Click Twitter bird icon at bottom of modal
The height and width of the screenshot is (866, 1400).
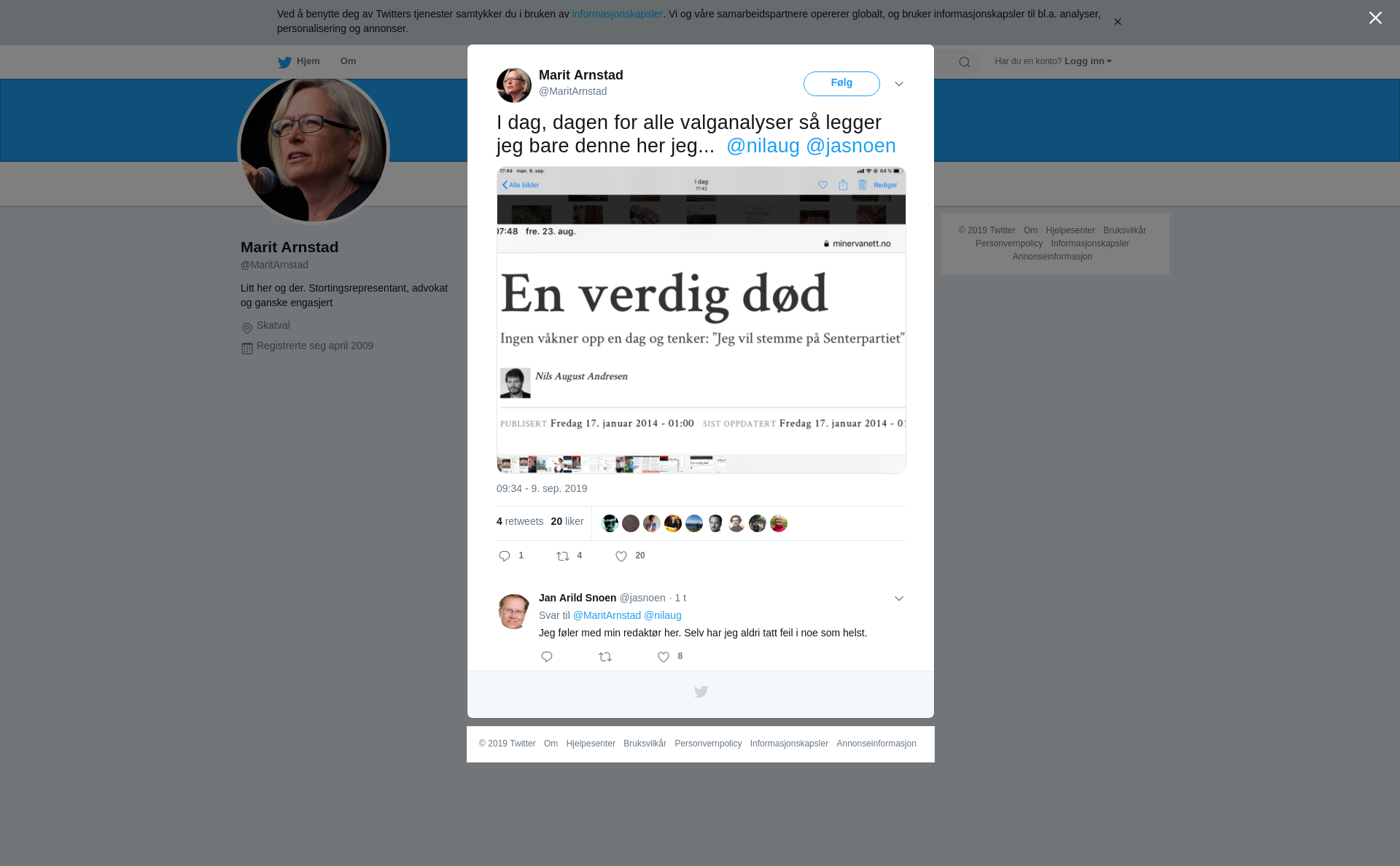(x=701, y=692)
